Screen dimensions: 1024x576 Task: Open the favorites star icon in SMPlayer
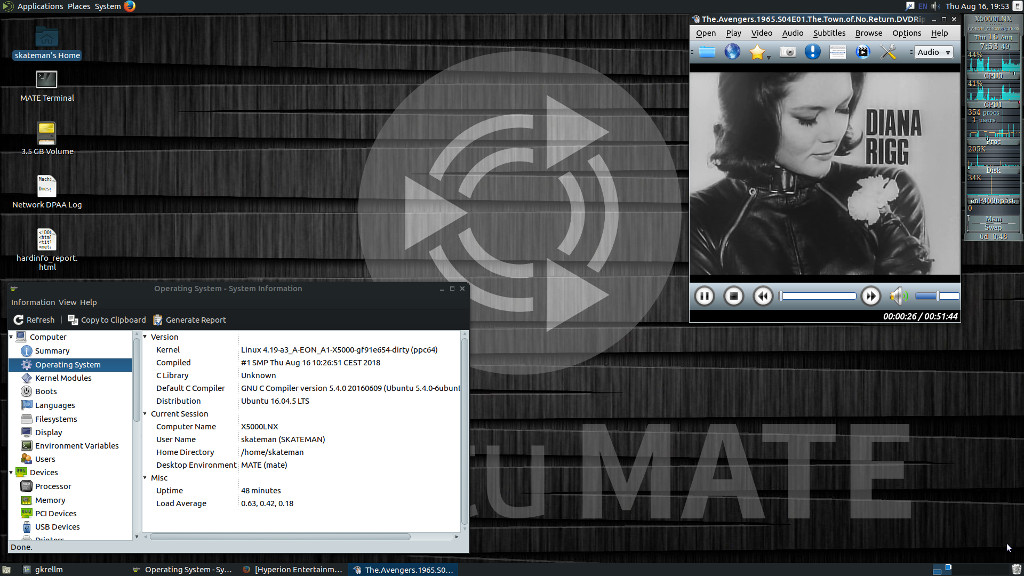coord(756,52)
